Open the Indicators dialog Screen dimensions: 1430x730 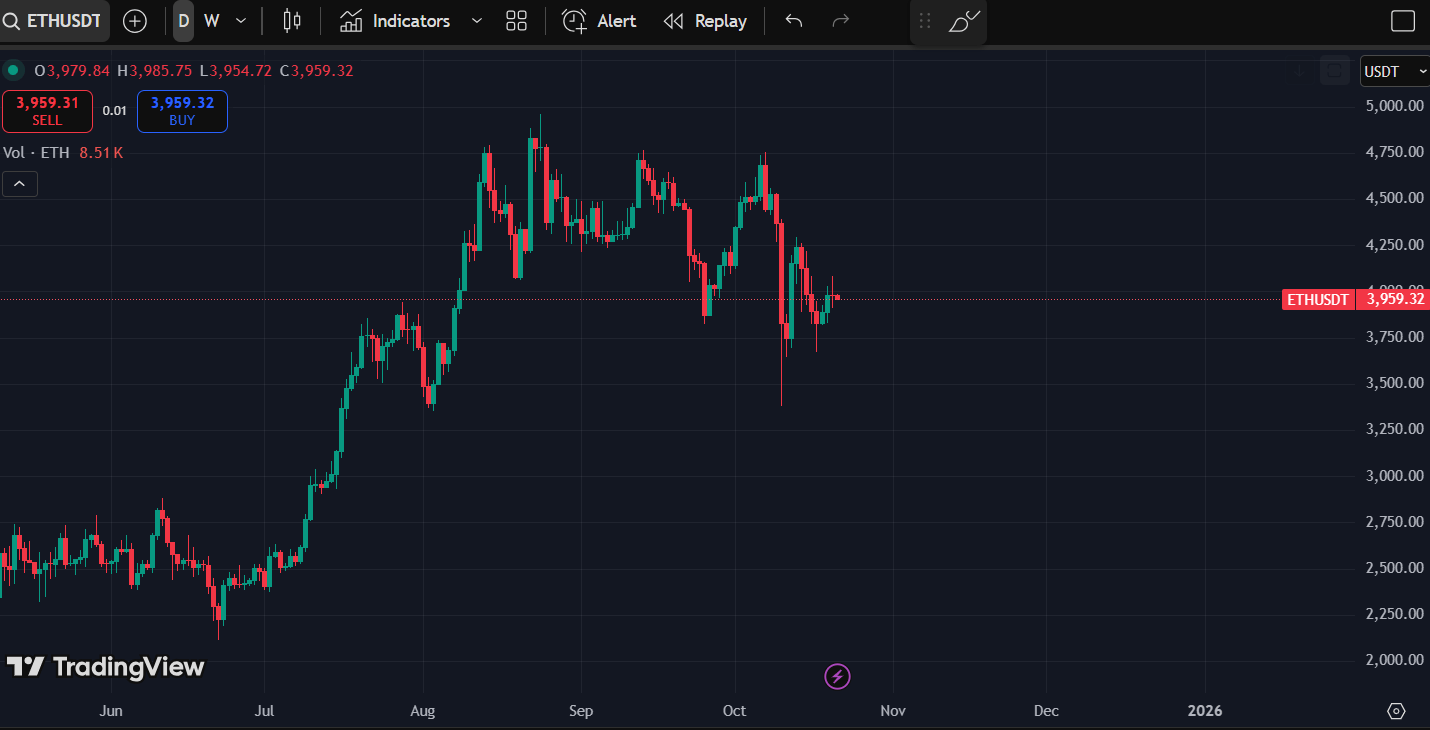pyautogui.click(x=395, y=21)
